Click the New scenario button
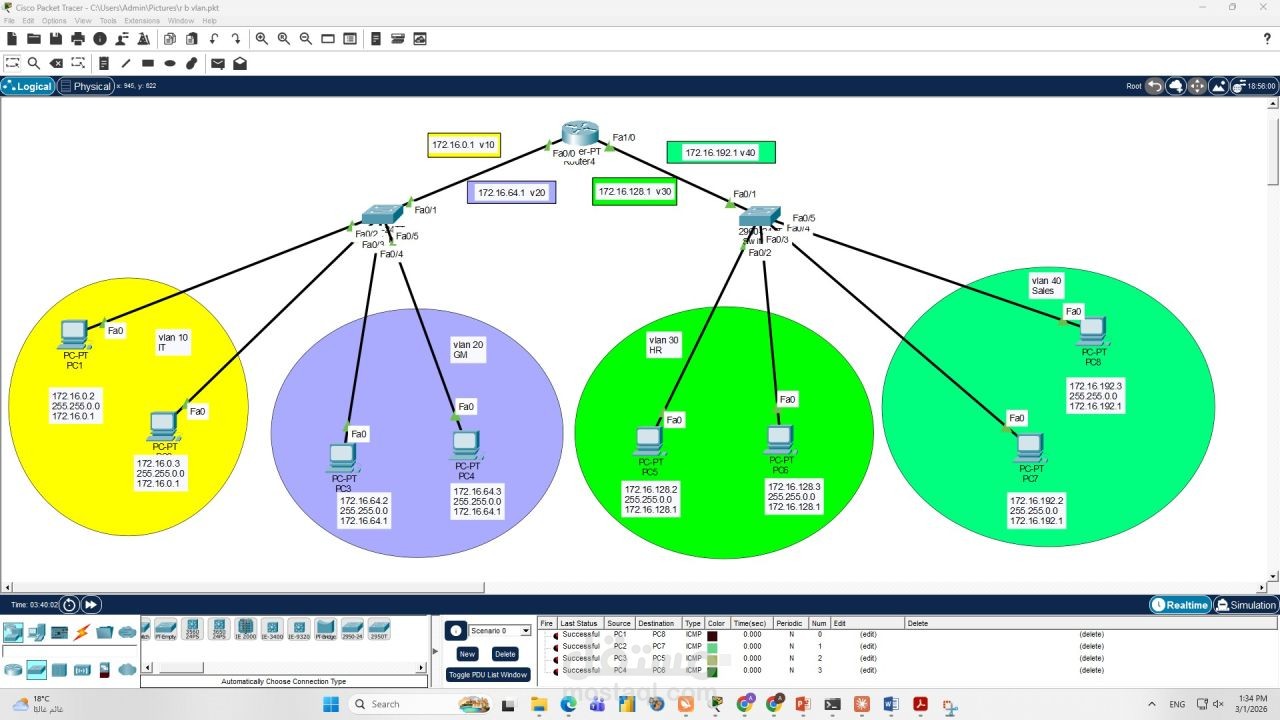 pos(467,654)
